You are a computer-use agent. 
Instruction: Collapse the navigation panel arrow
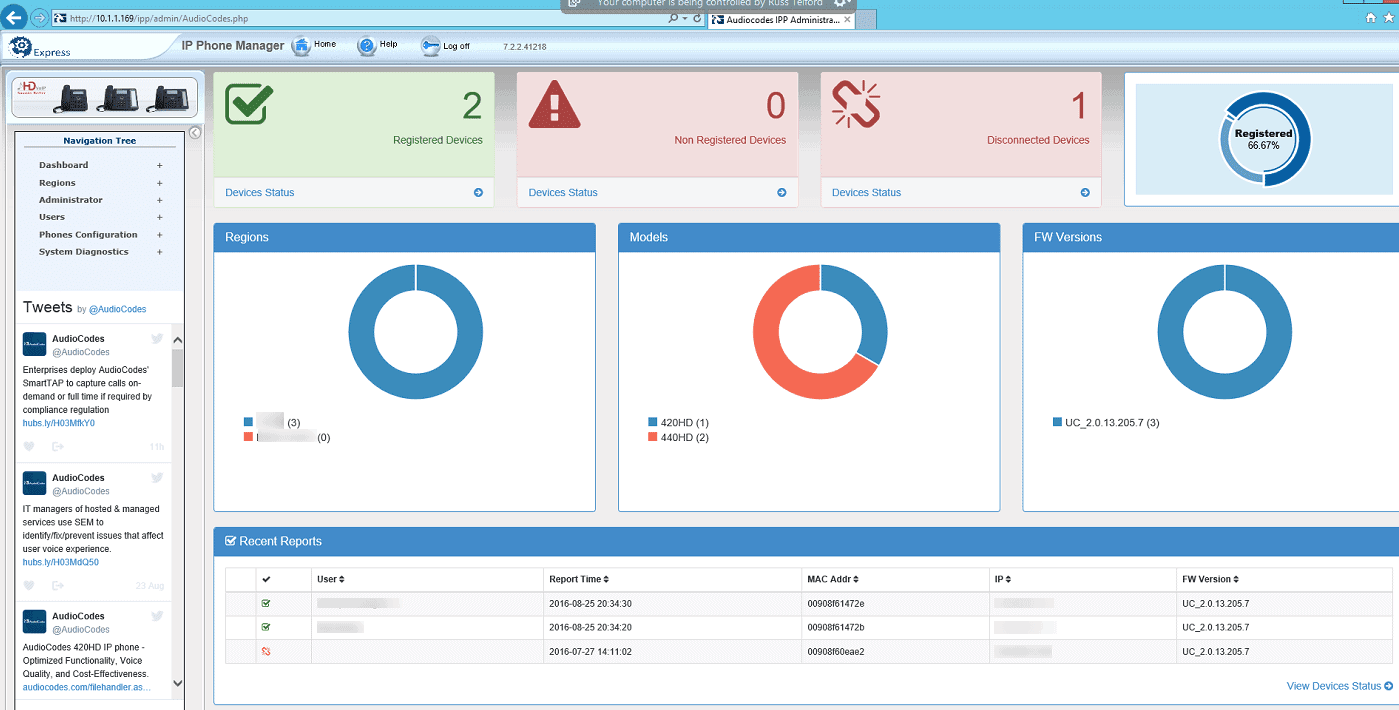(196, 133)
